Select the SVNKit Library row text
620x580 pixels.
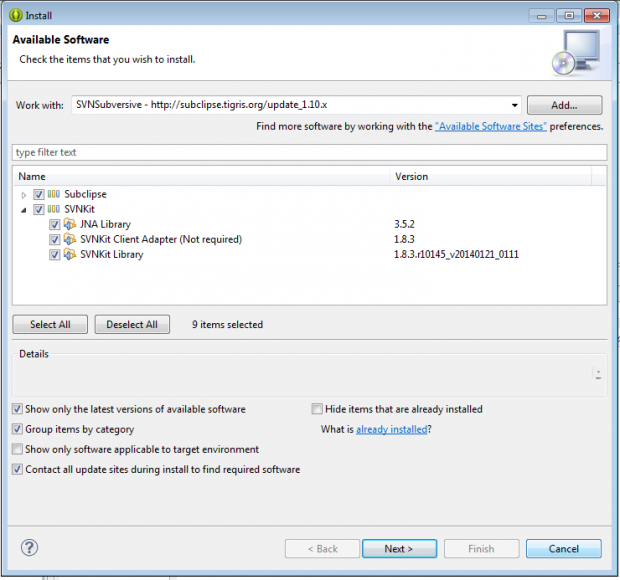coord(112,254)
